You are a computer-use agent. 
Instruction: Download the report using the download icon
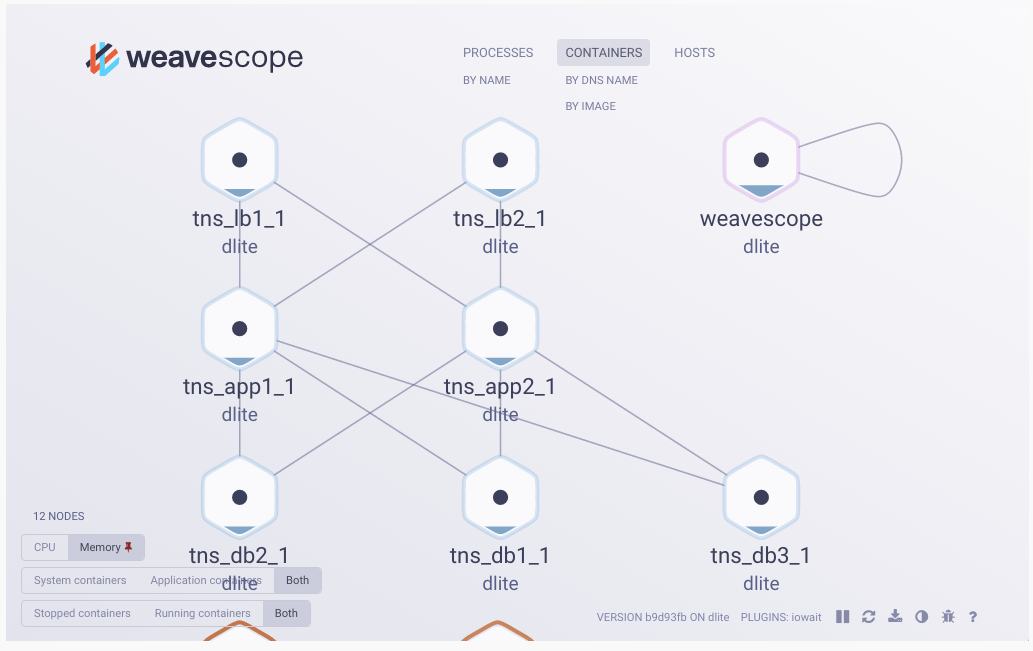click(x=895, y=617)
